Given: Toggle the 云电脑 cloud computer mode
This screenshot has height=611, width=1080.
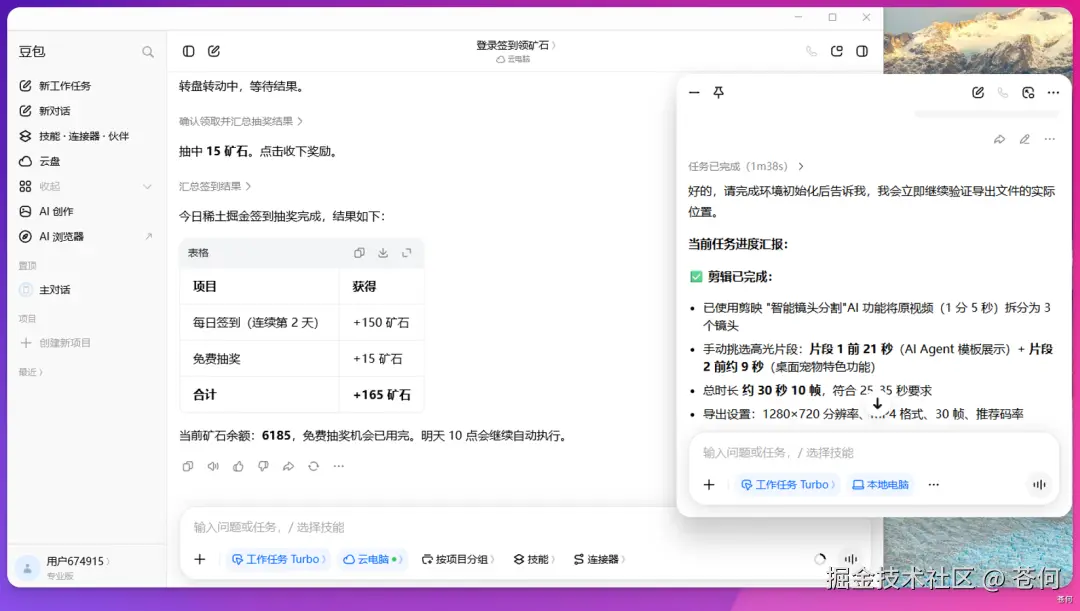Looking at the screenshot, I should pyautogui.click(x=371, y=559).
